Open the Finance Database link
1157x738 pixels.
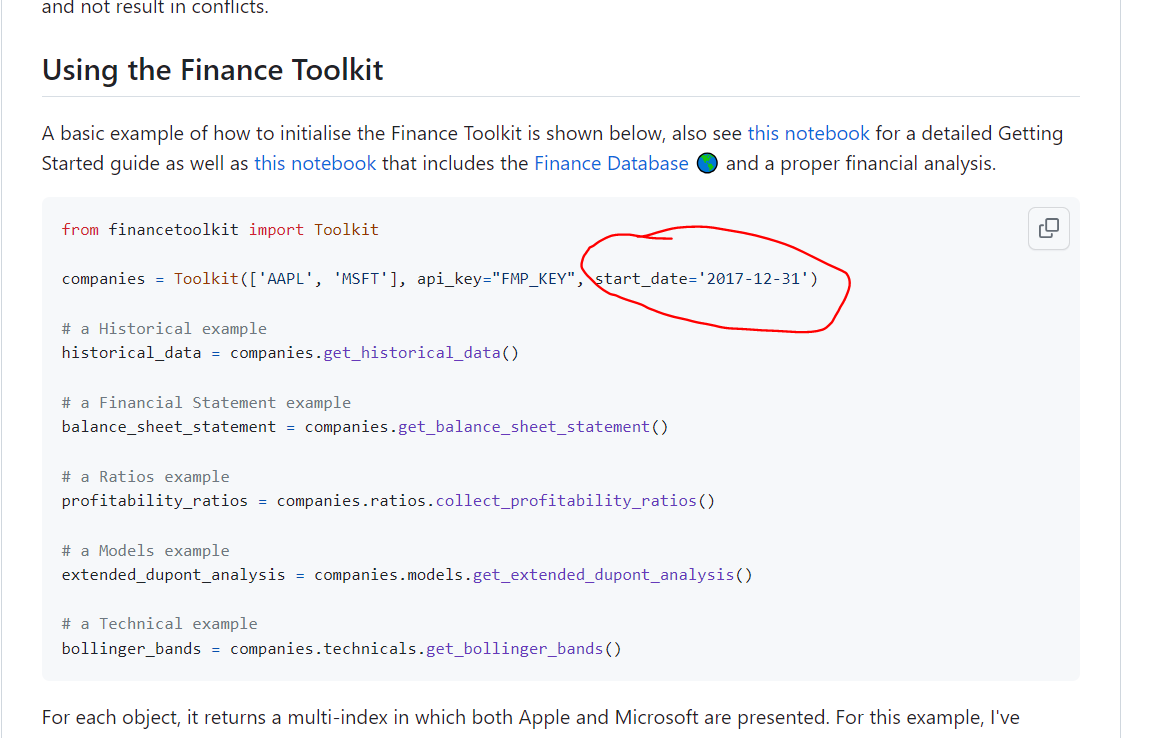tap(611, 163)
